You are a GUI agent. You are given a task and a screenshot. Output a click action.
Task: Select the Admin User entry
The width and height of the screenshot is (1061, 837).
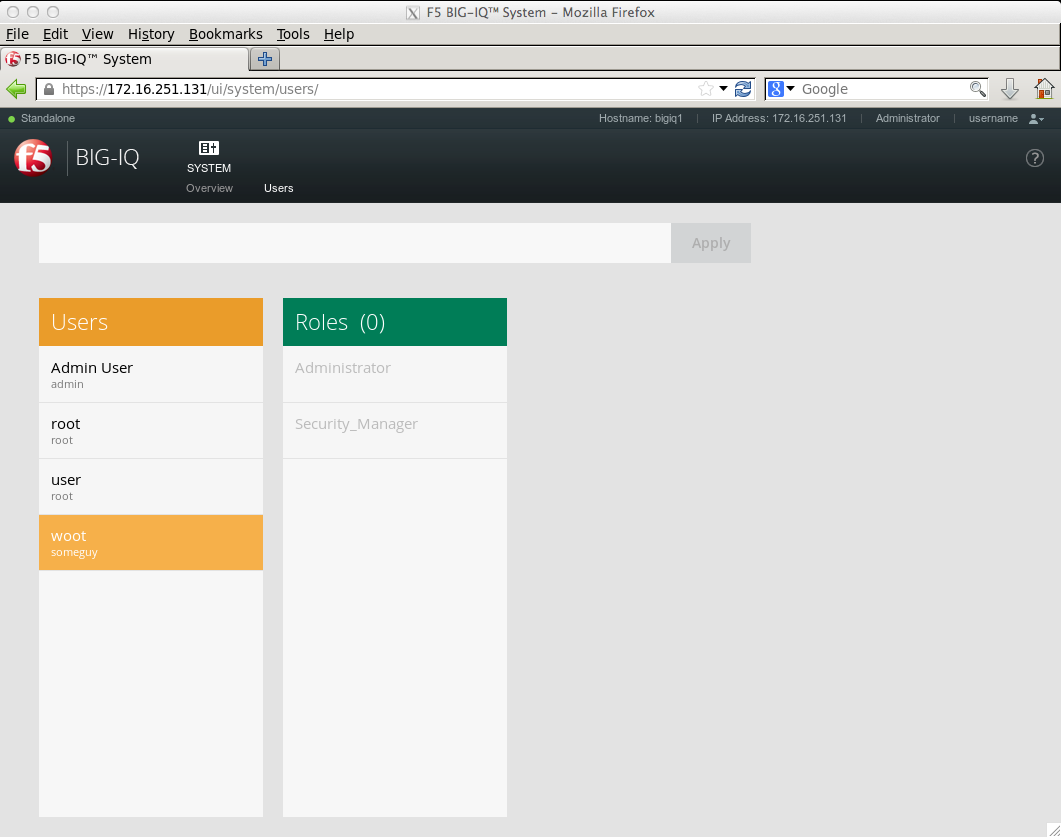pos(151,374)
